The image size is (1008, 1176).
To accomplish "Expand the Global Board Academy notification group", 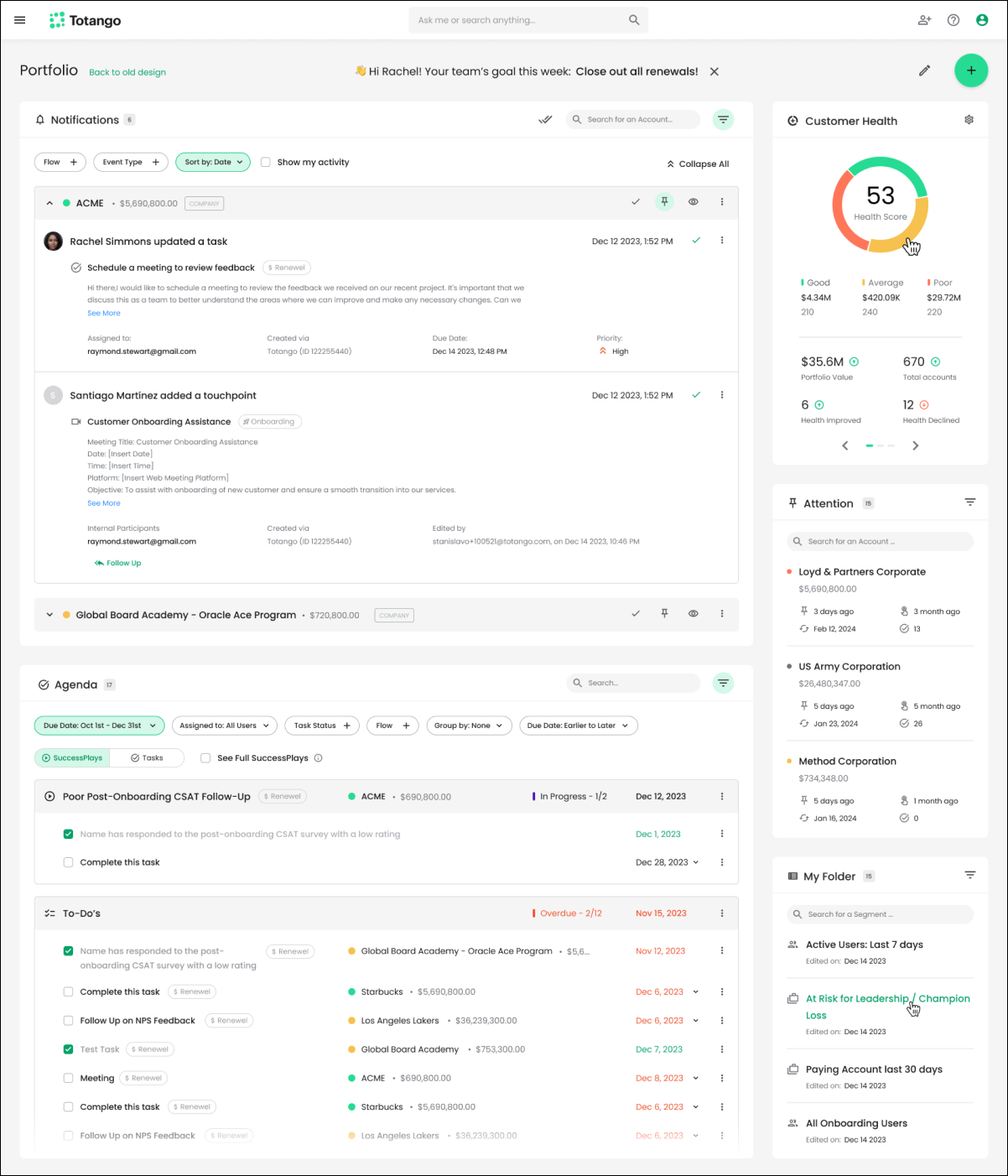I will pyautogui.click(x=49, y=615).
